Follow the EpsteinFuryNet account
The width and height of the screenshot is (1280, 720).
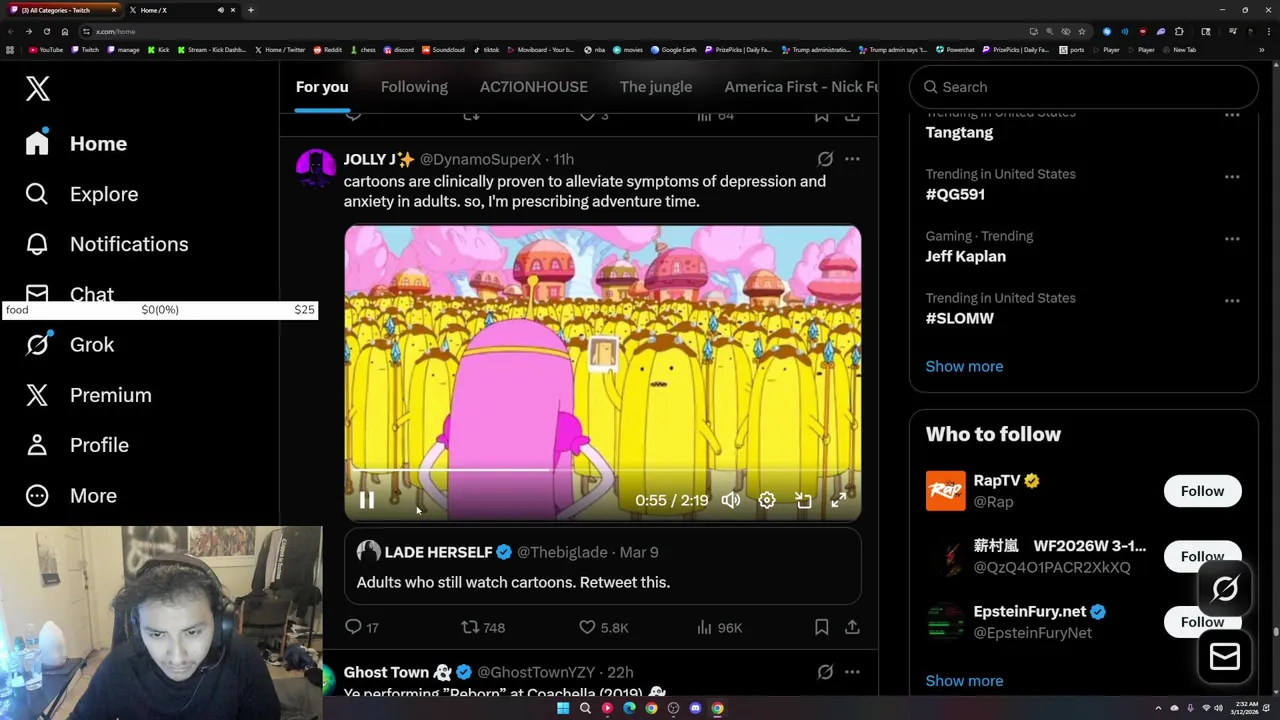coord(1202,622)
